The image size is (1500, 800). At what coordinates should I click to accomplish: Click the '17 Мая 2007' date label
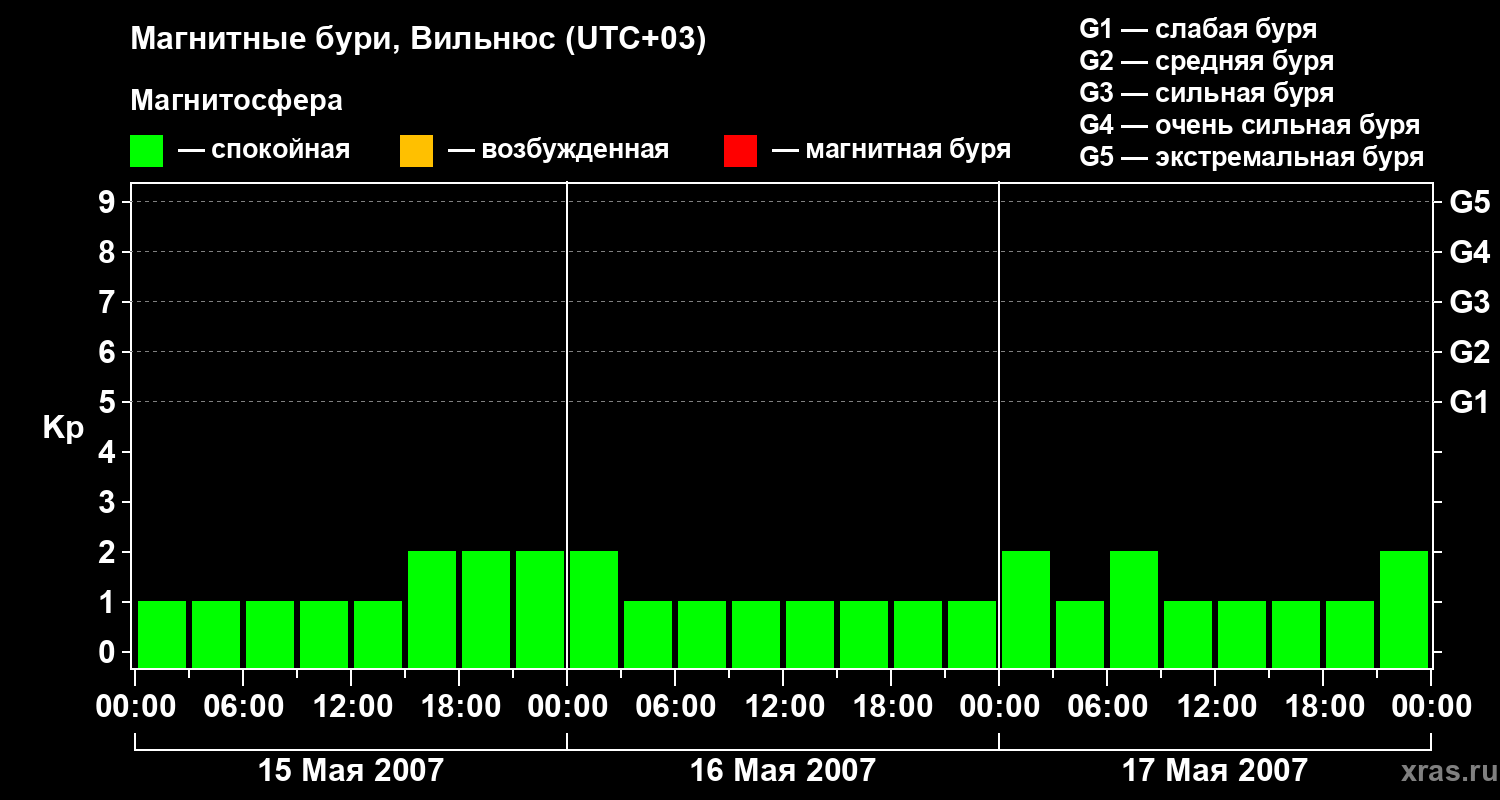[x=1214, y=770]
